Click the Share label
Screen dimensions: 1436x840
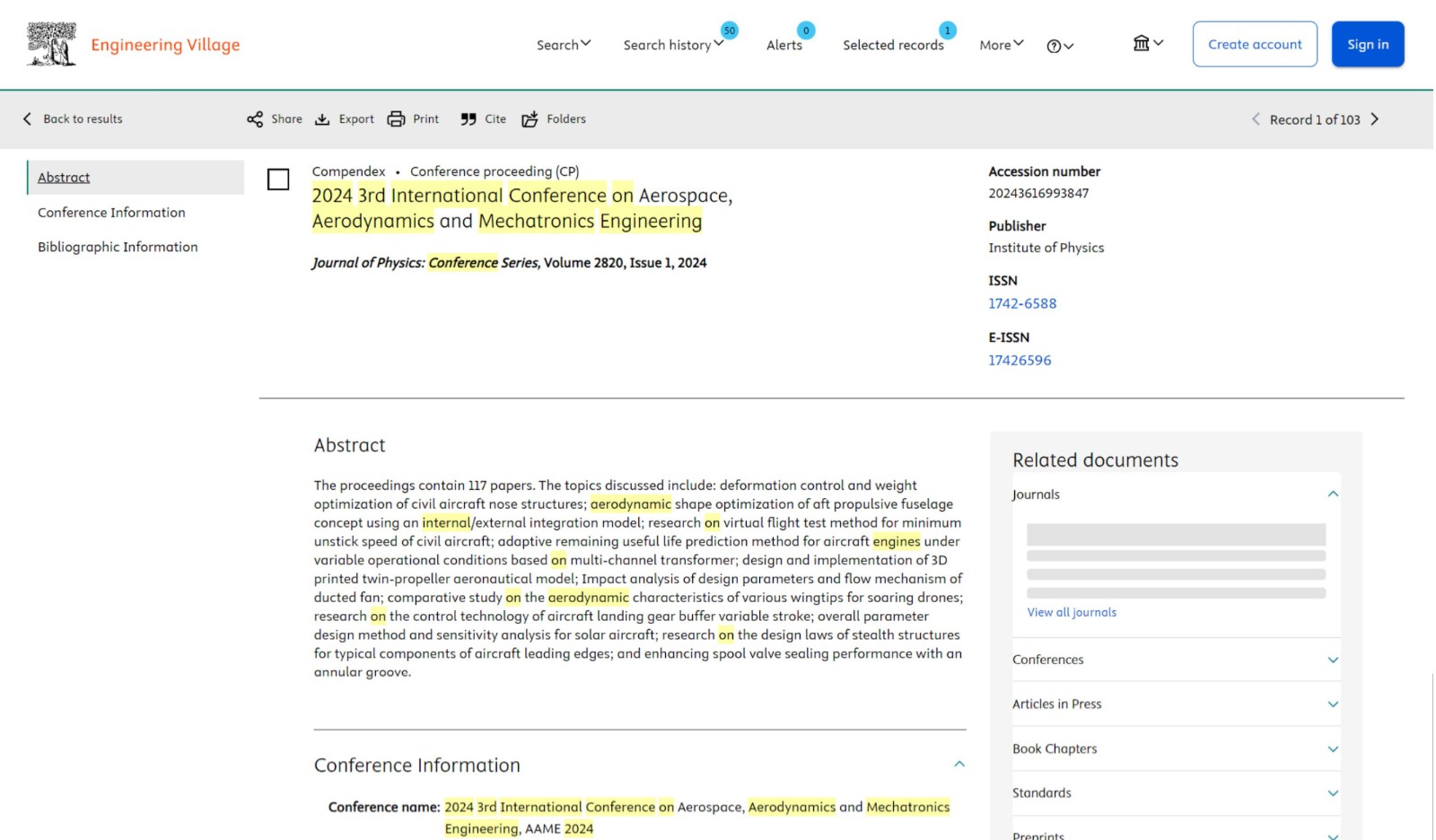tap(286, 119)
